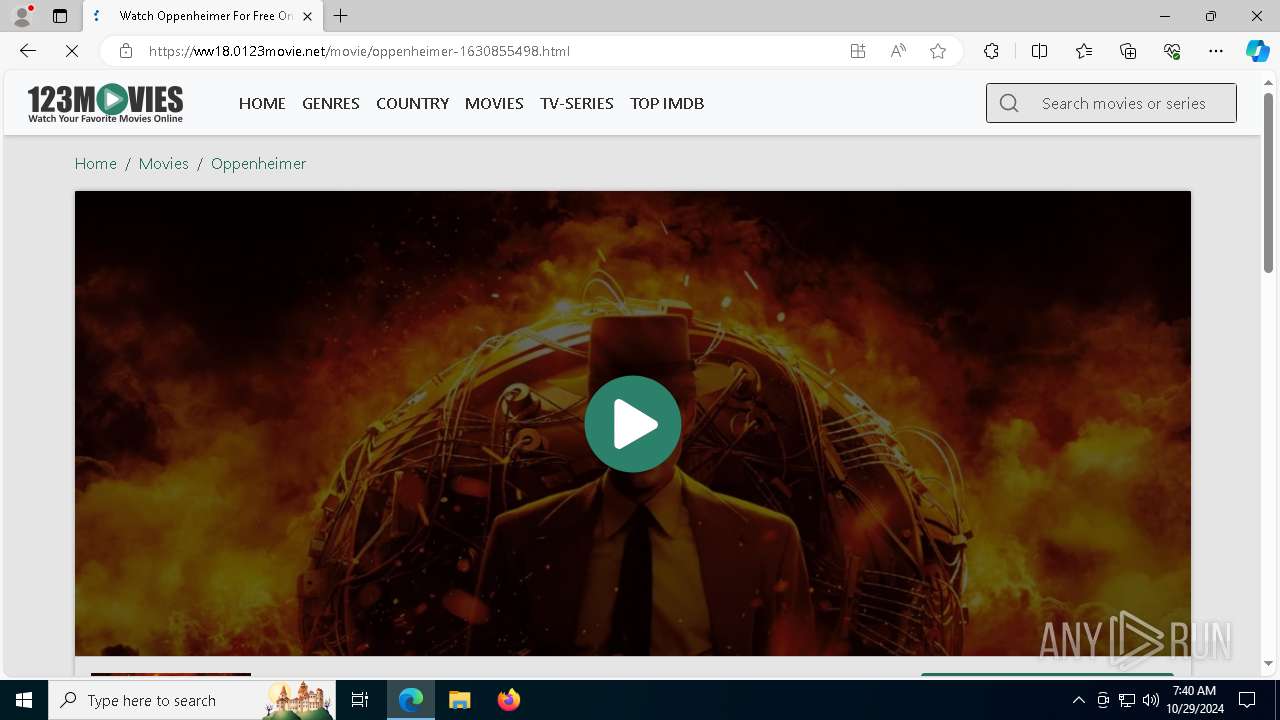This screenshot has width=1280, height=720.
Task: Follow the Home breadcrumb link
Action: [x=96, y=163]
